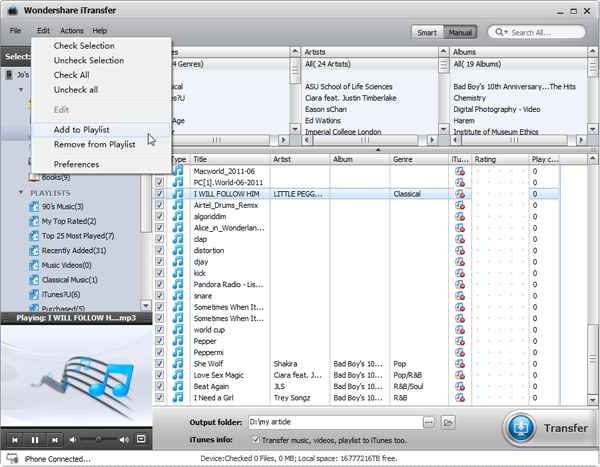Sort tracks by Title column header
Image resolution: width=600 pixels, height=467 pixels.
coord(230,159)
